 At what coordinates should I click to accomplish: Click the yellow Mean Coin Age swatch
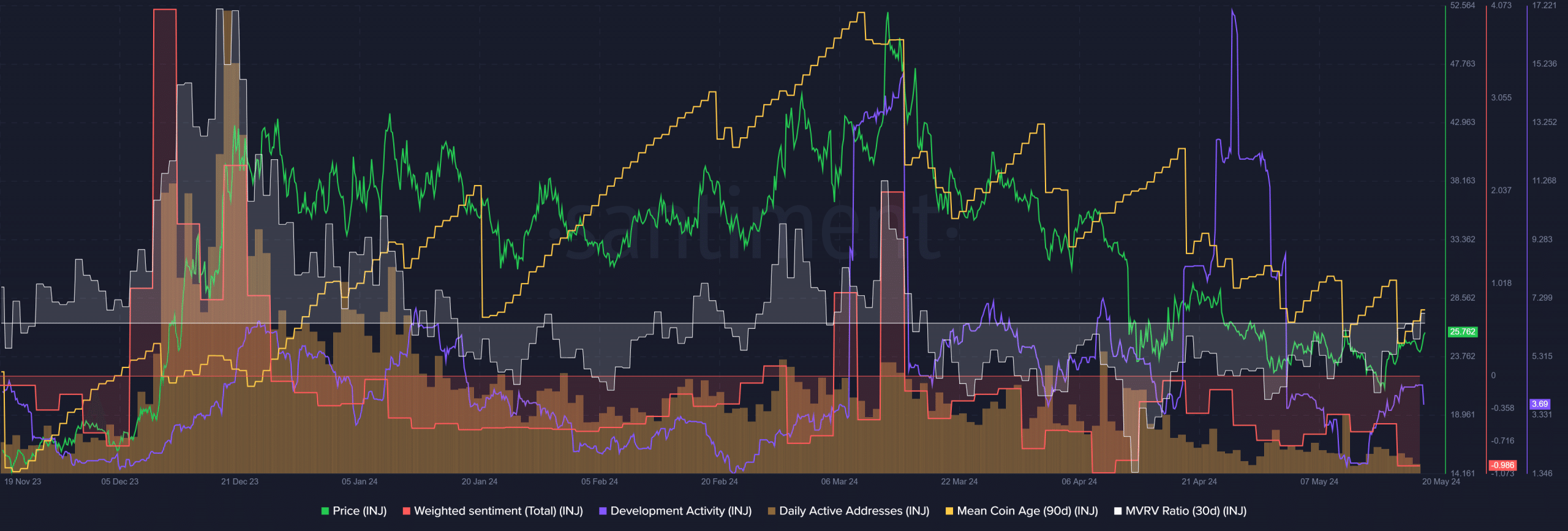click(x=949, y=511)
